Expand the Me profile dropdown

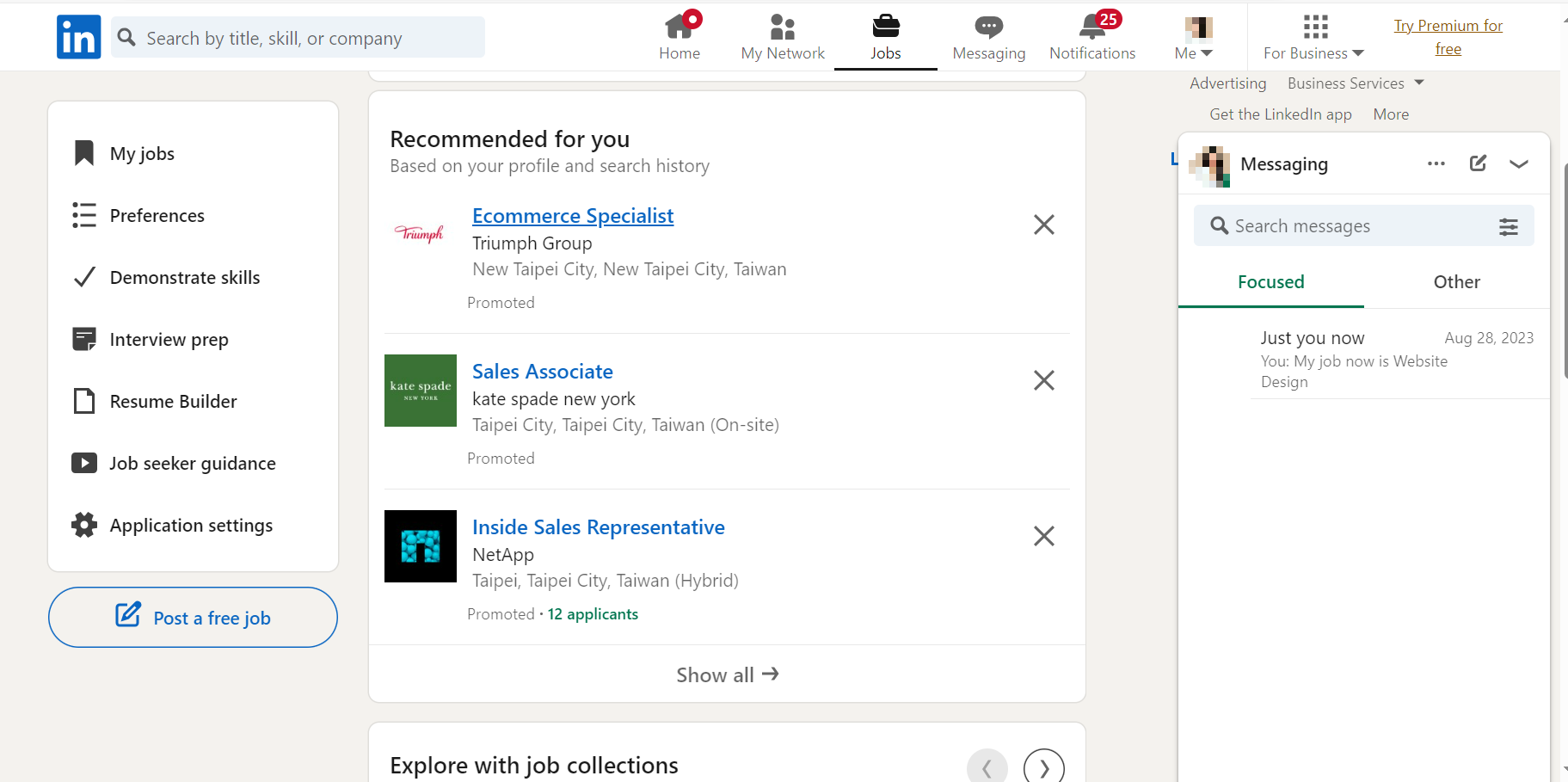[x=1194, y=37]
